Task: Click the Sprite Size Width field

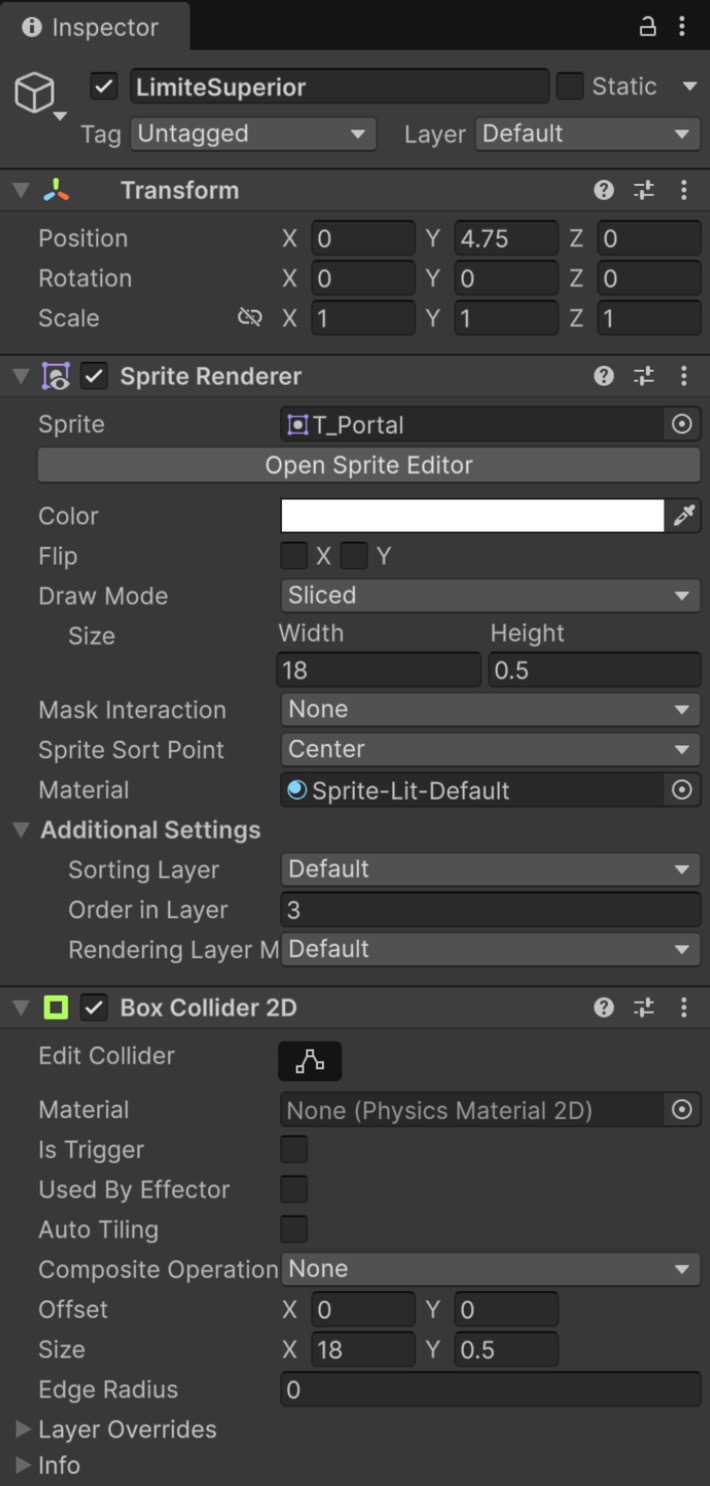Action: pyautogui.click(x=379, y=670)
